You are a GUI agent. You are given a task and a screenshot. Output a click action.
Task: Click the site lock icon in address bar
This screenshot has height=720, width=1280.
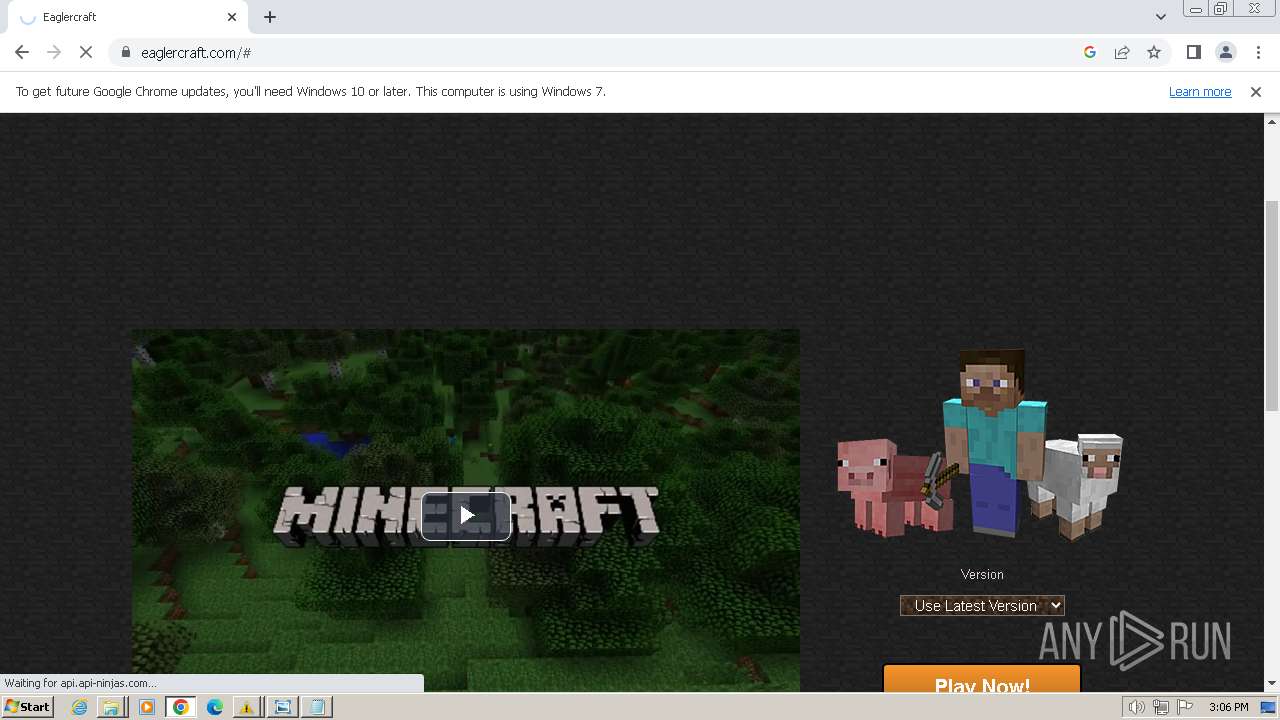[x=126, y=52]
